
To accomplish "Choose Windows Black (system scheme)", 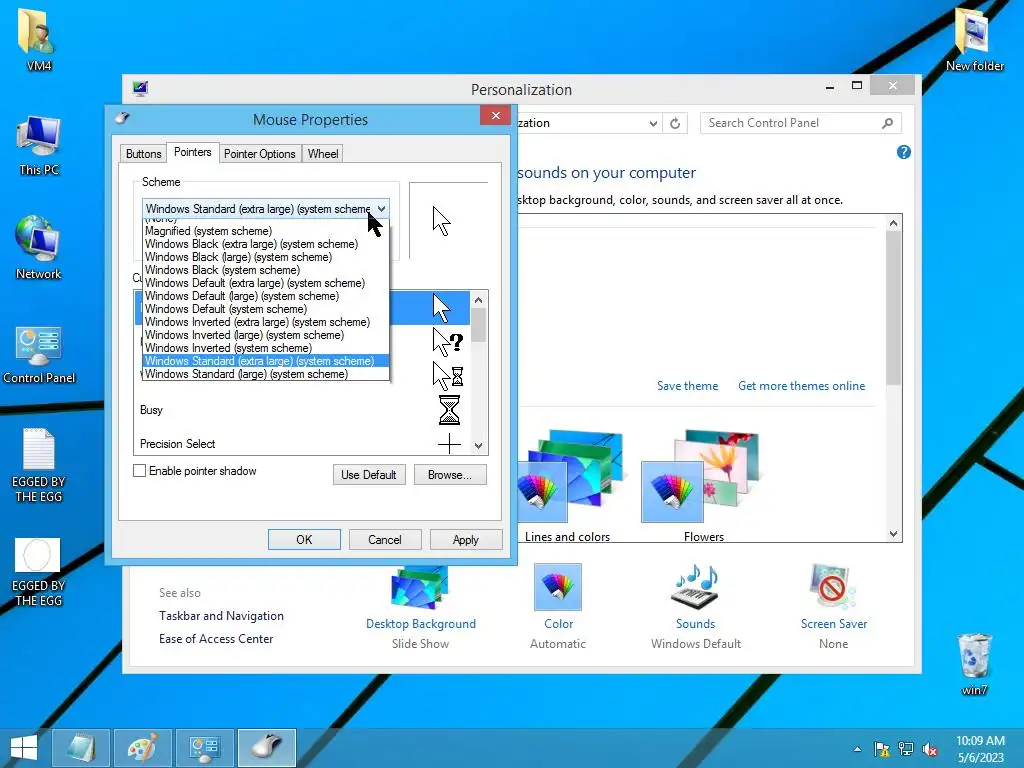I will coord(266,270).
